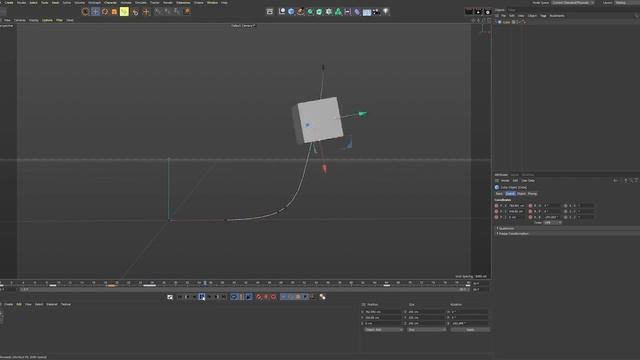
Task: Switch to the Layers tab
Action: (515, 175)
